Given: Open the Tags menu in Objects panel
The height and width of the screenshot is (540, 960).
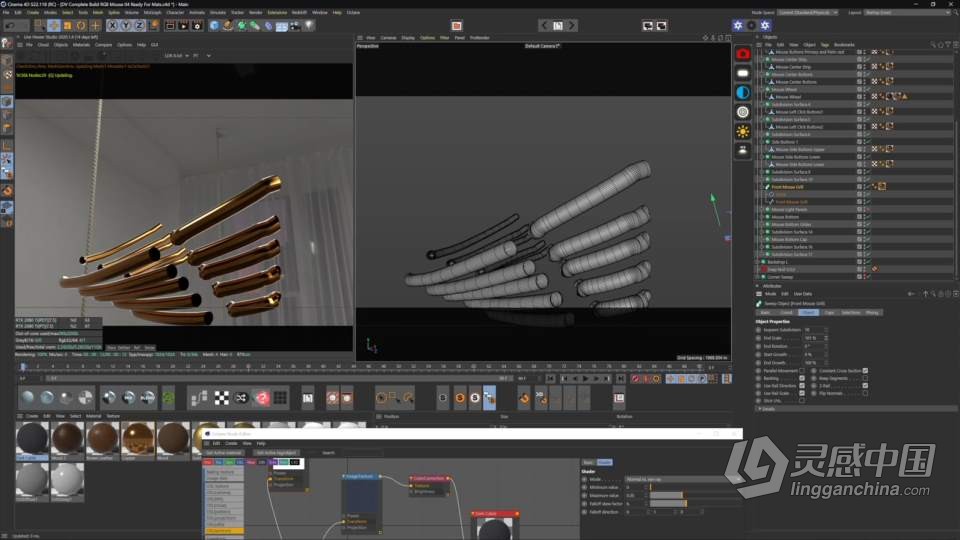Looking at the screenshot, I should (x=825, y=45).
